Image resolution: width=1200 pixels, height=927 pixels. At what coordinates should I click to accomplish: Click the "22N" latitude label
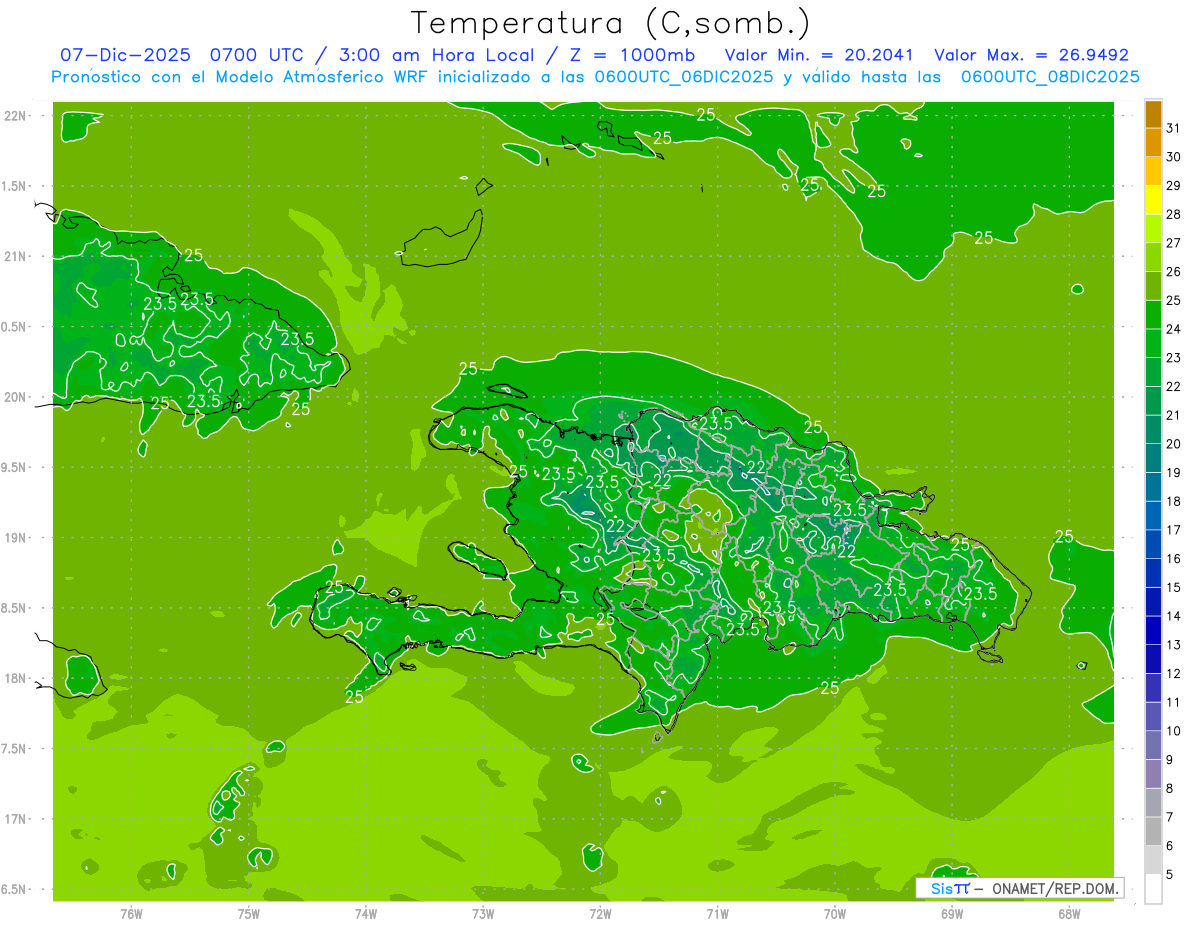click(16, 116)
